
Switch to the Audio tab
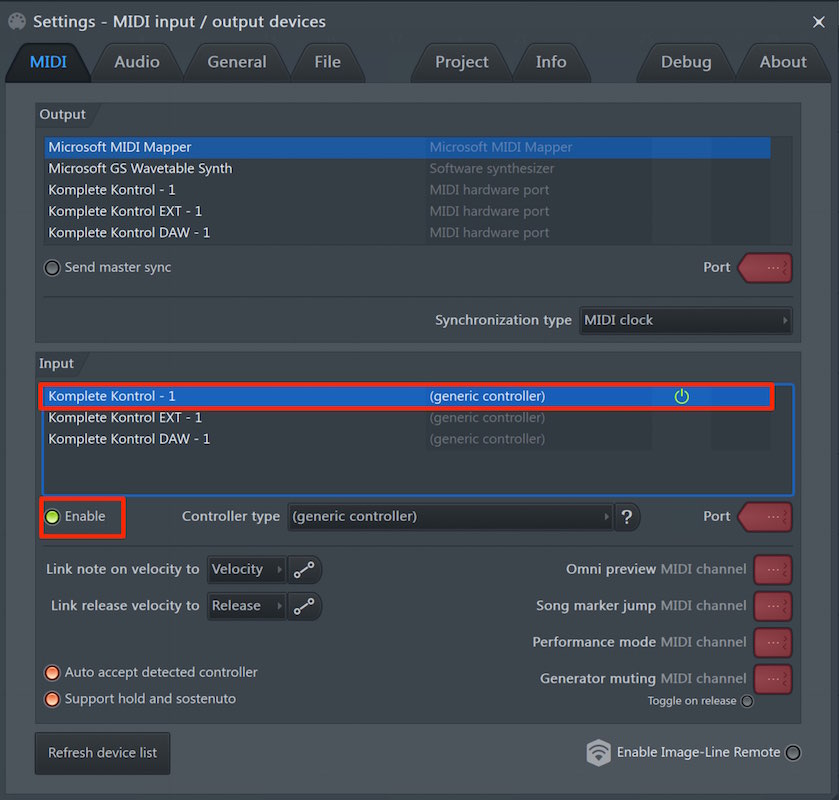137,62
